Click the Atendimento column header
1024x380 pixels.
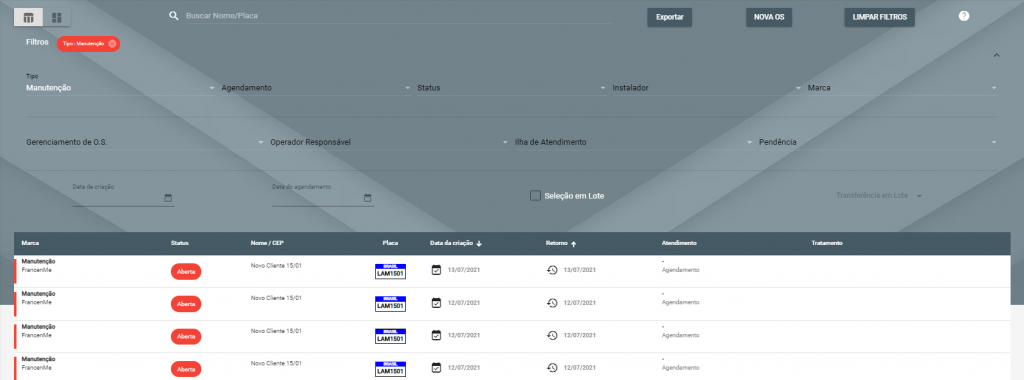coord(680,244)
